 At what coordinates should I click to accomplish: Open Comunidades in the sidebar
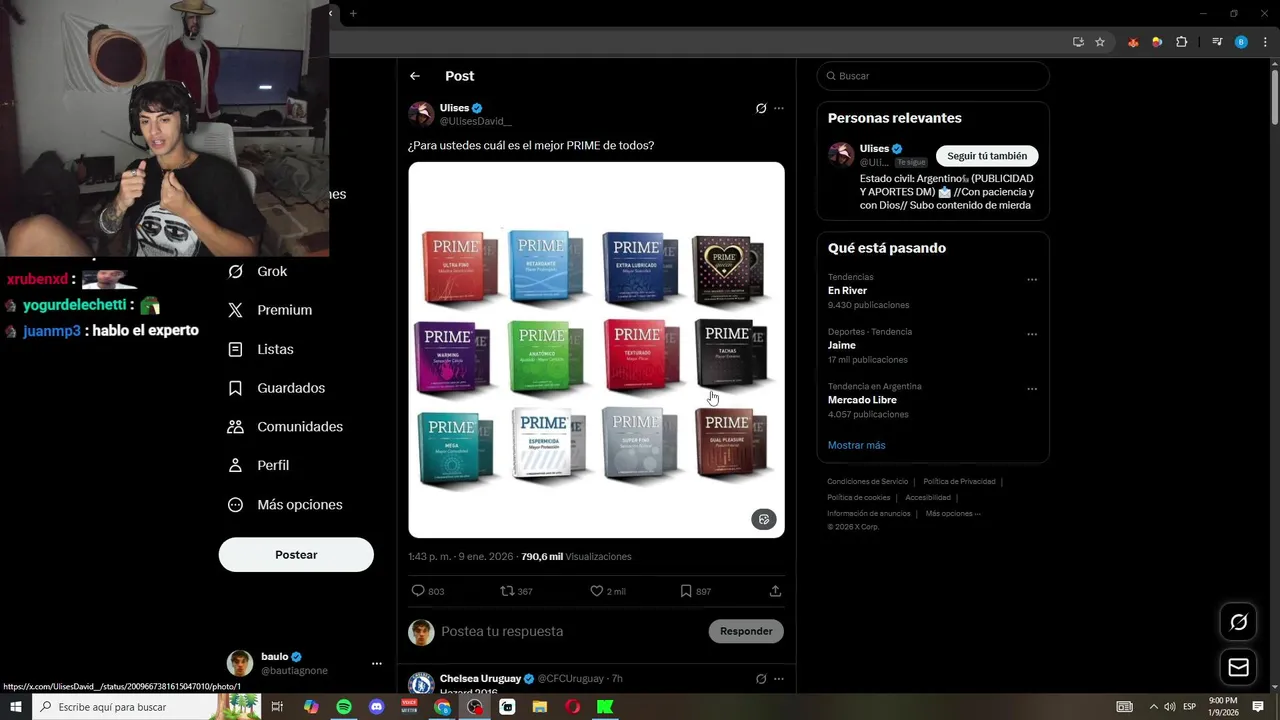[x=285, y=426]
